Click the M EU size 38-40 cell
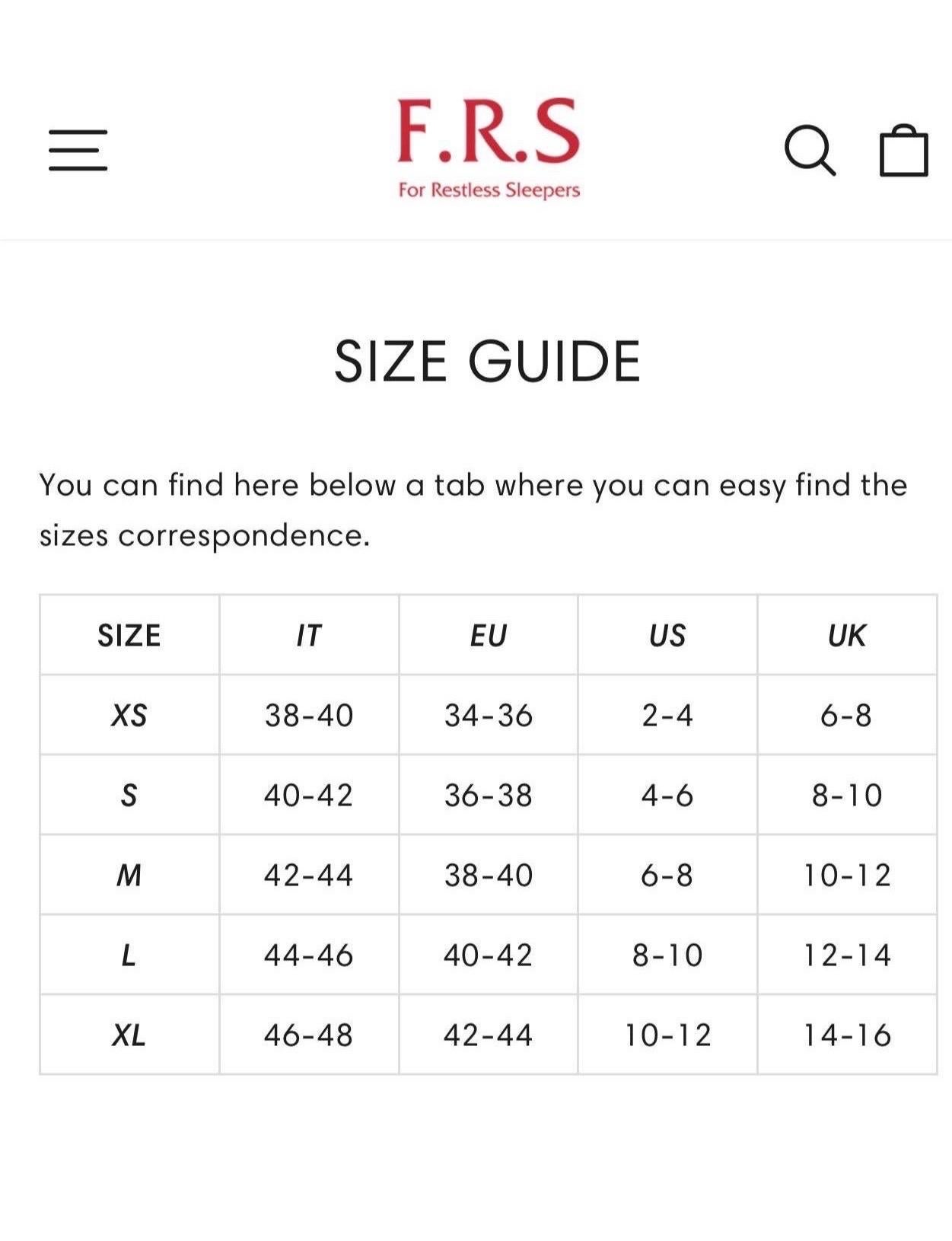 [x=488, y=876]
